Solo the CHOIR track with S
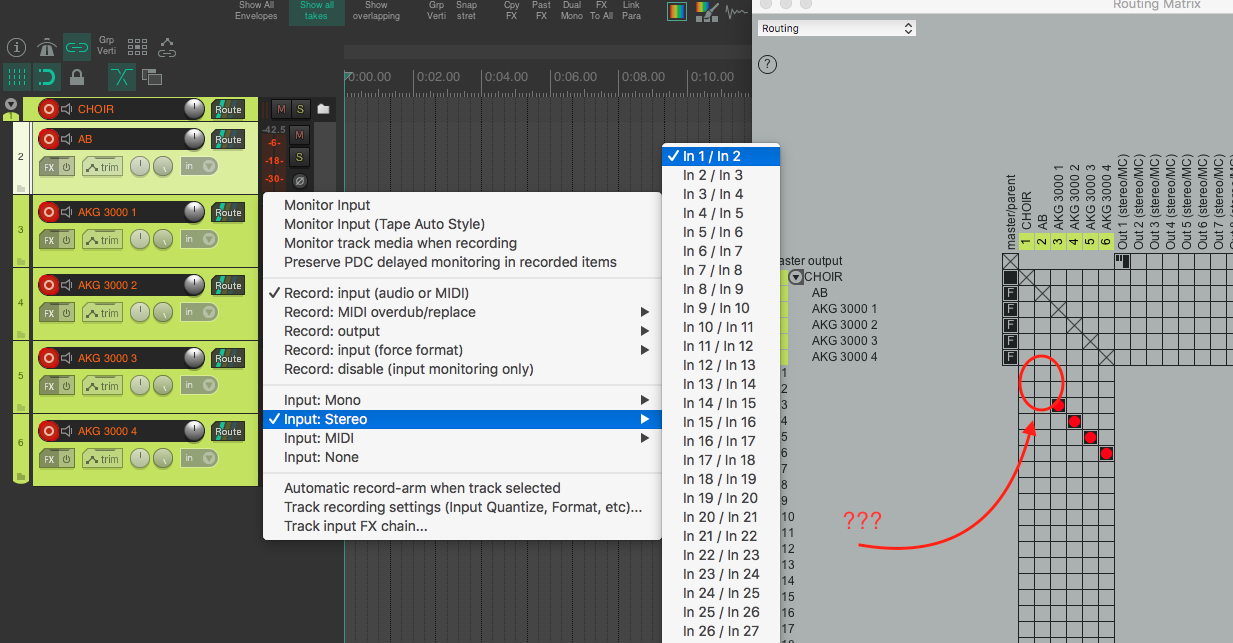Screen dimensions: 1233x643 (299, 109)
